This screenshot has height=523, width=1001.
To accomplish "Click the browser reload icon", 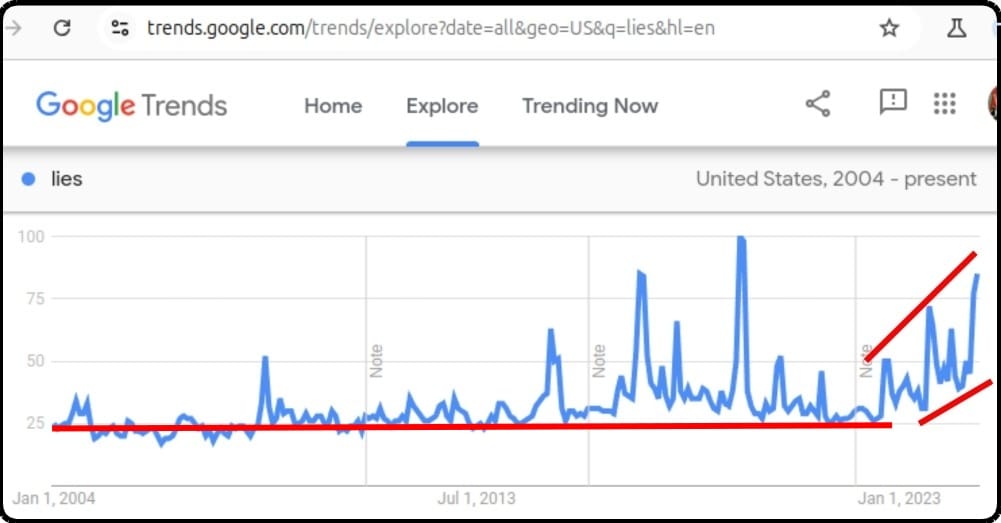I will click(x=62, y=27).
